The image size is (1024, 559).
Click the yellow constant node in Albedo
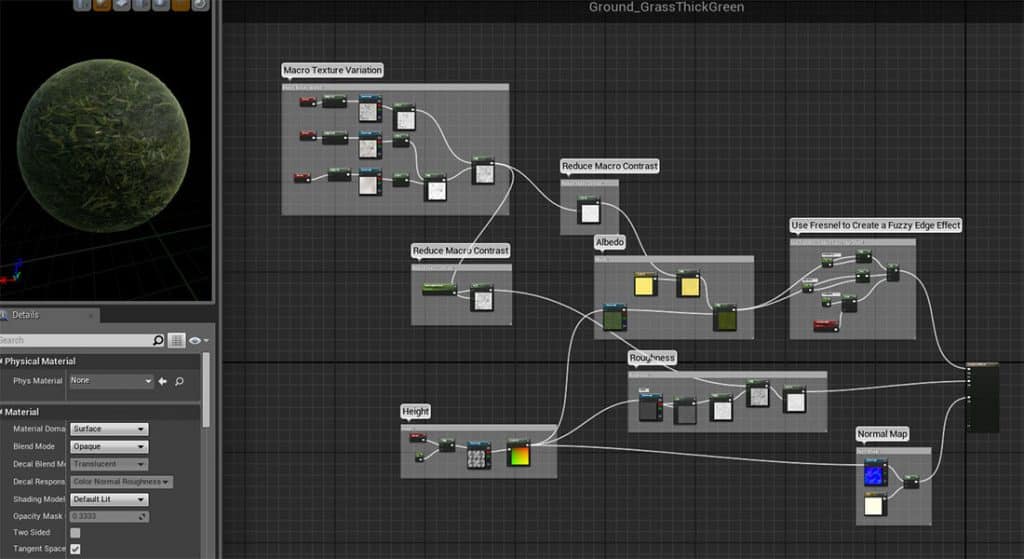pyautogui.click(x=644, y=287)
